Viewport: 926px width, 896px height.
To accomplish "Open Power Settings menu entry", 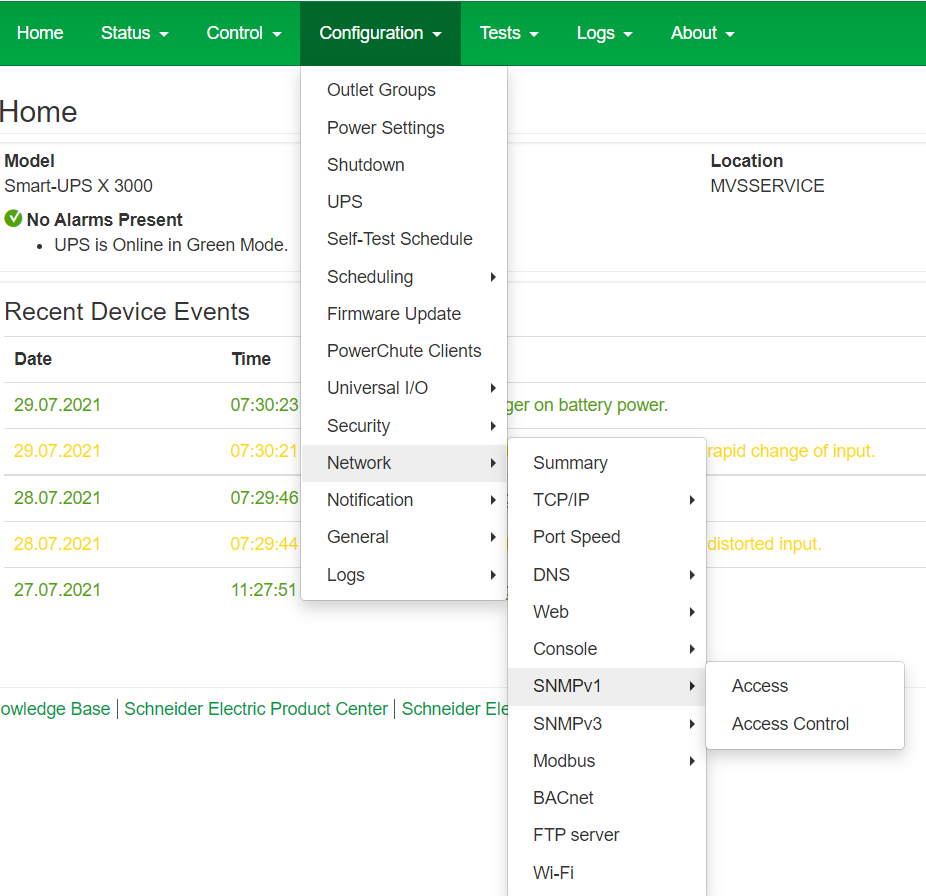I will click(x=405, y=128).
